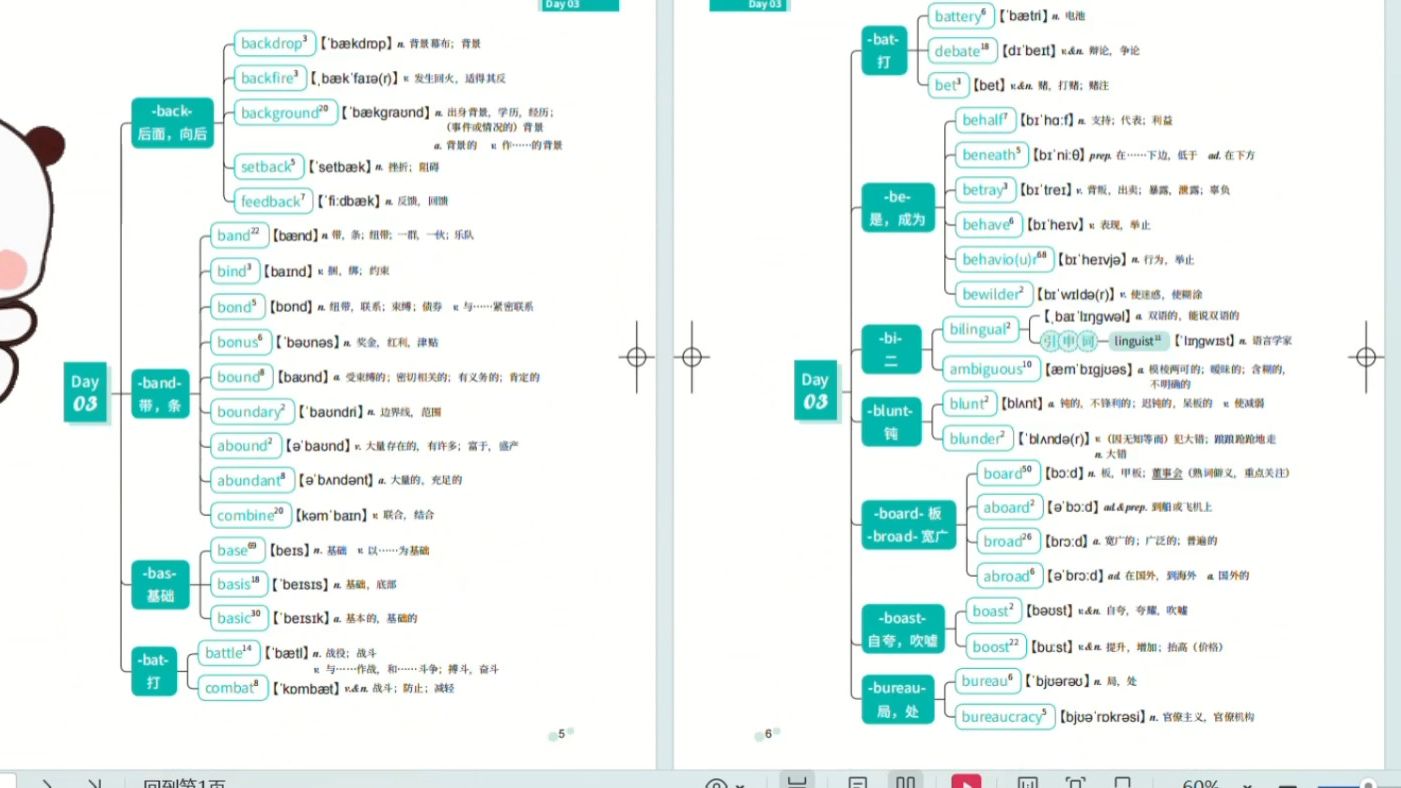Select the -band- root node
1401x788 pixels.
coord(161,393)
